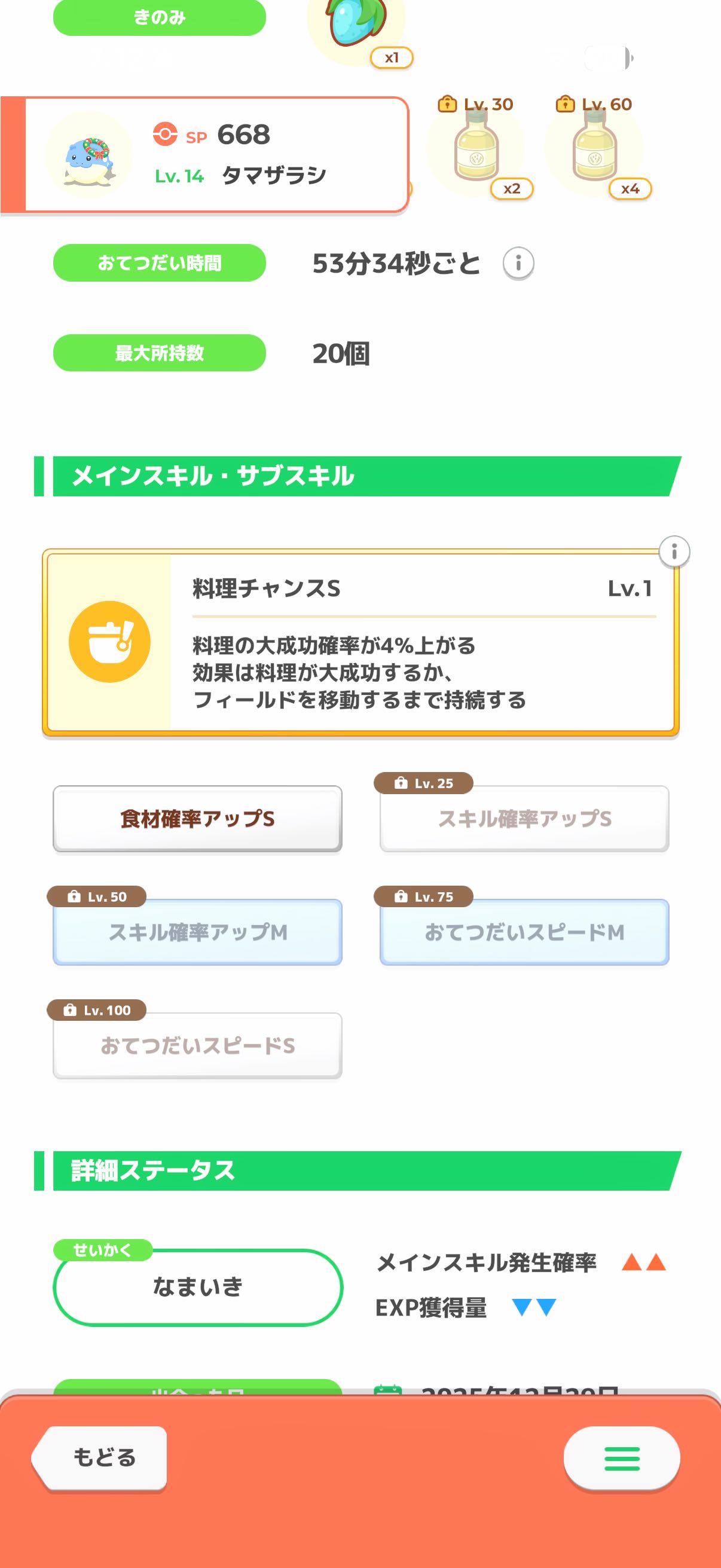Tap the helping time info icon
Image resolution: width=721 pixels, height=1568 pixels.
coord(518,263)
